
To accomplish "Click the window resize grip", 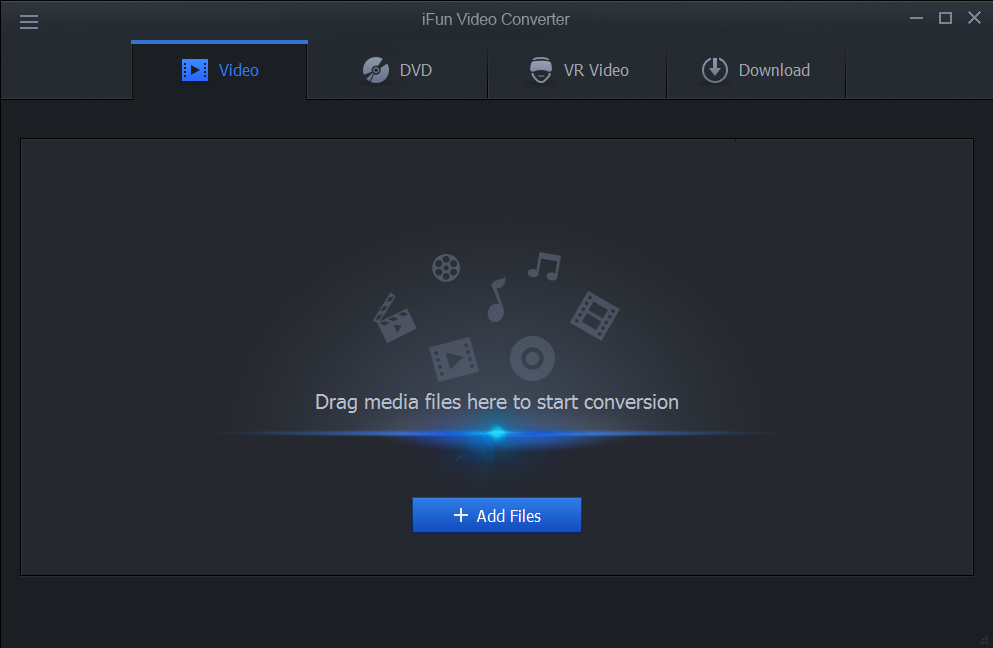I will 984,640.
